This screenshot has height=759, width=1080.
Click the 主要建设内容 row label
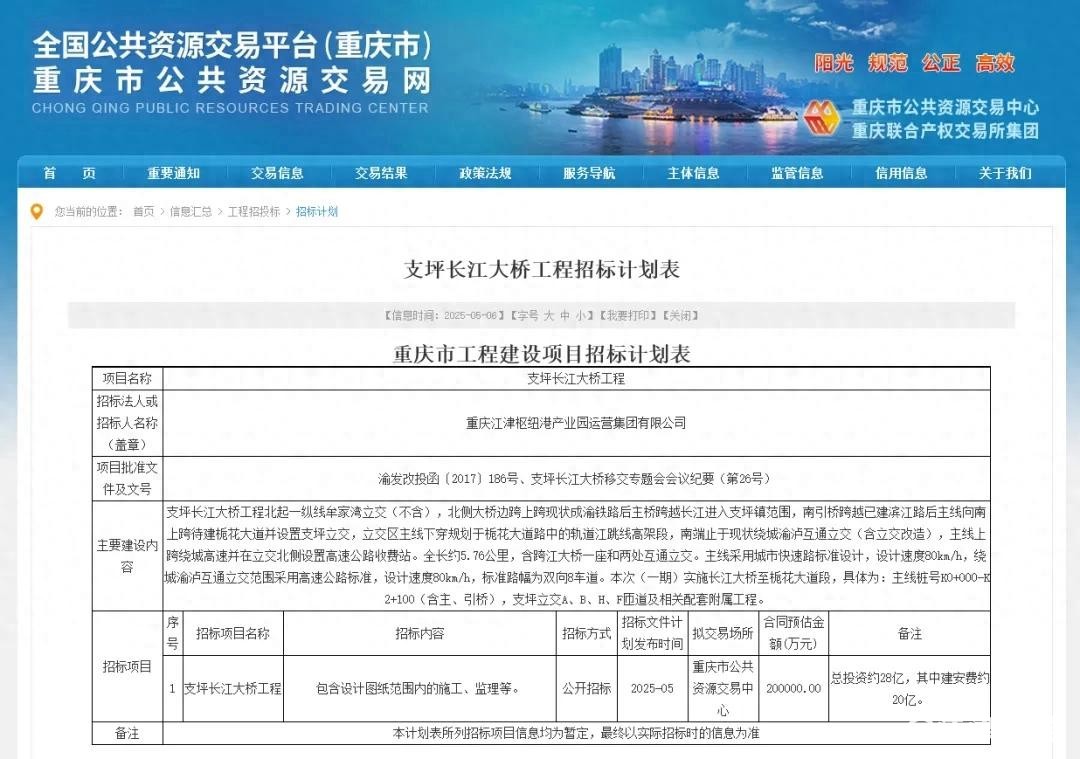[x=127, y=556]
